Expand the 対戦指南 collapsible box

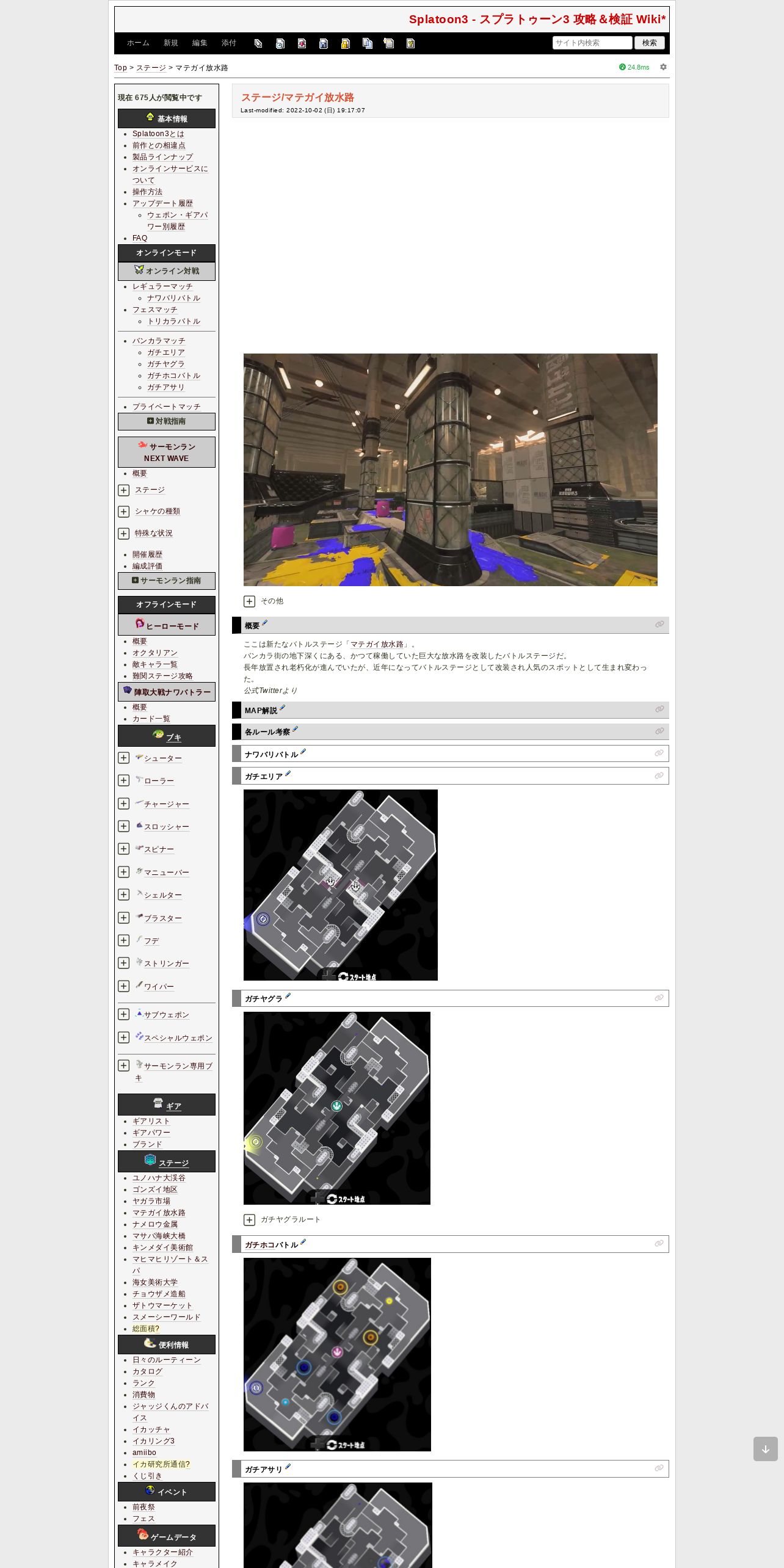click(167, 421)
